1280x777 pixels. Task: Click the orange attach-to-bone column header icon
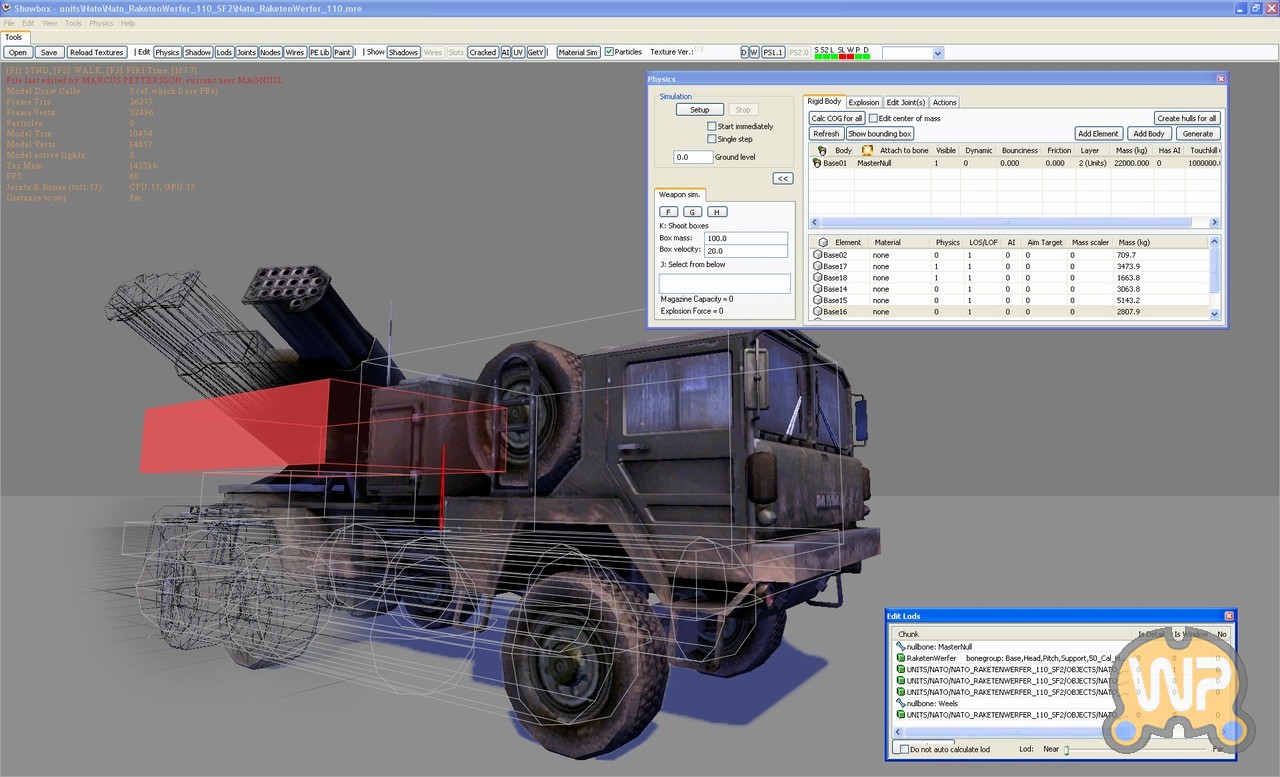[x=868, y=150]
